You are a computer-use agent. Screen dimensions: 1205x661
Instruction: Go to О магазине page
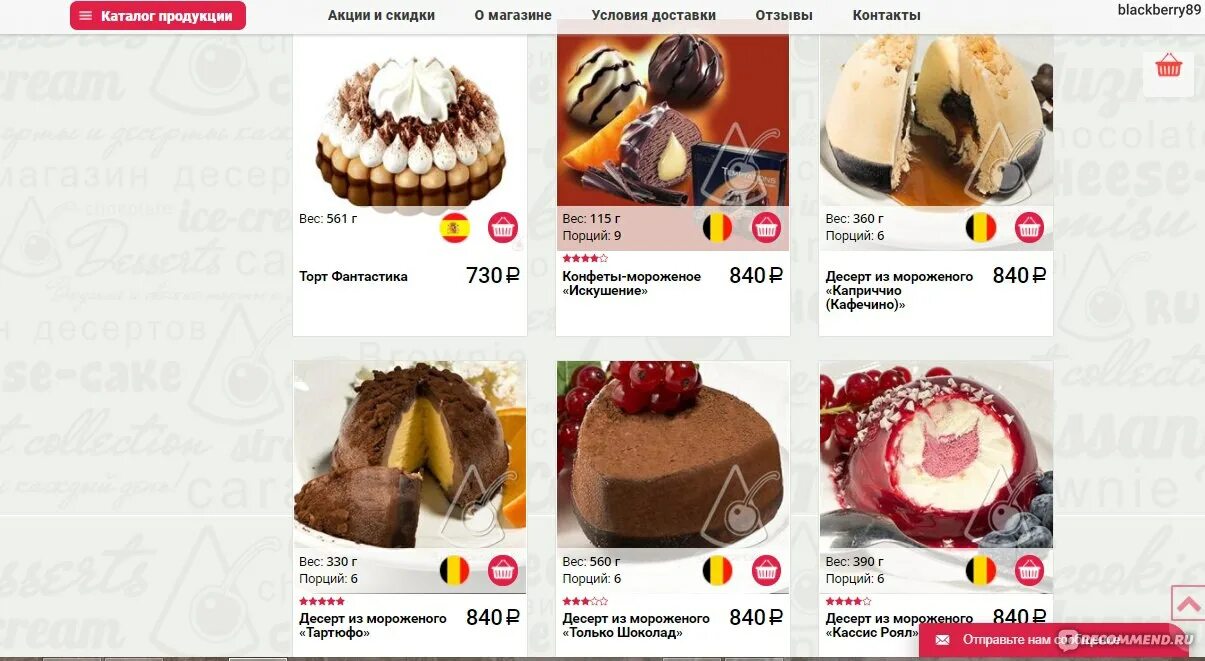tap(513, 15)
